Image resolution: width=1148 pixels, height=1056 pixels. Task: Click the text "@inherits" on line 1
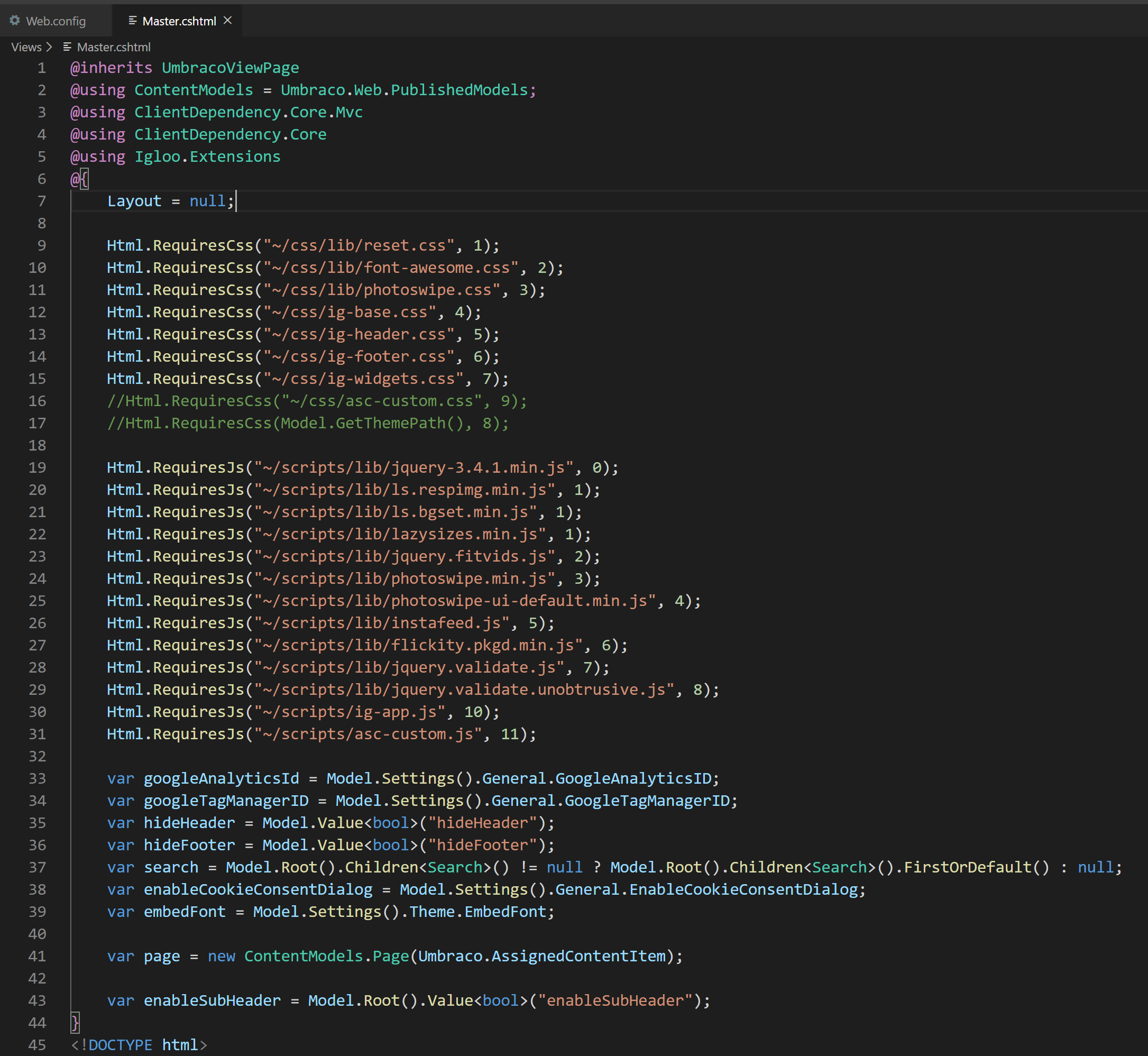click(x=112, y=68)
